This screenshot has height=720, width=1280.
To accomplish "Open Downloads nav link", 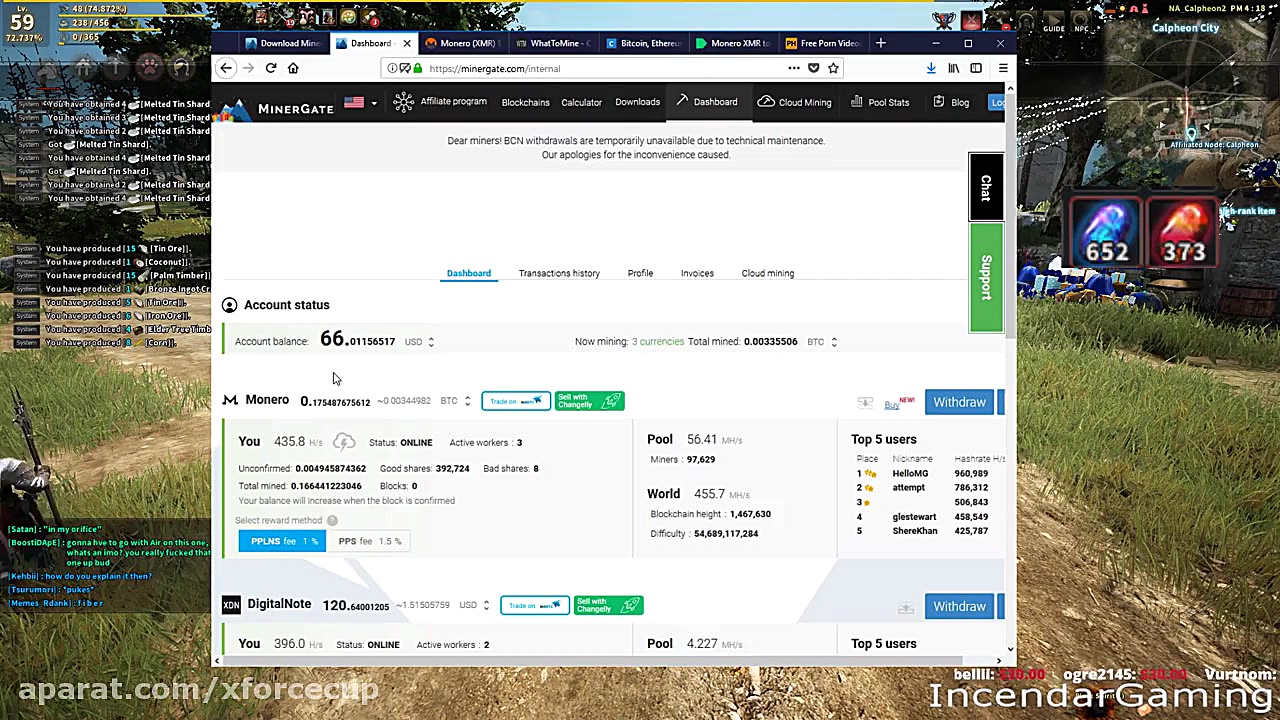I will [x=637, y=102].
